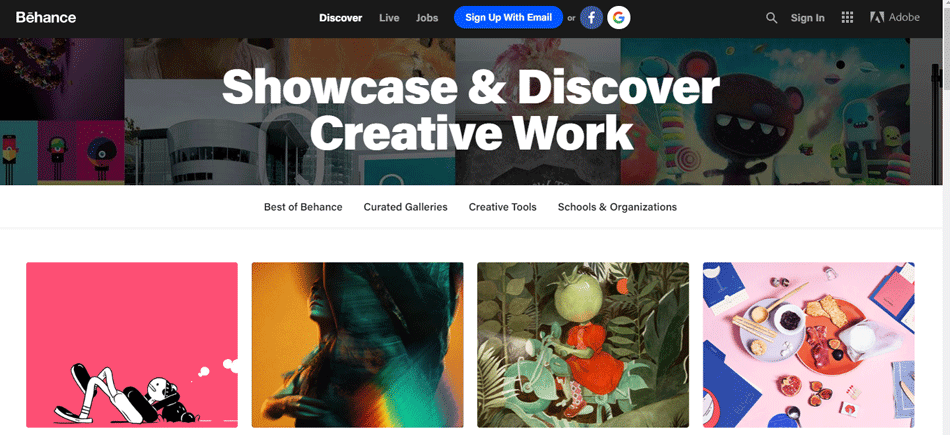
Task: Click the Behance logo
Action: (46, 18)
